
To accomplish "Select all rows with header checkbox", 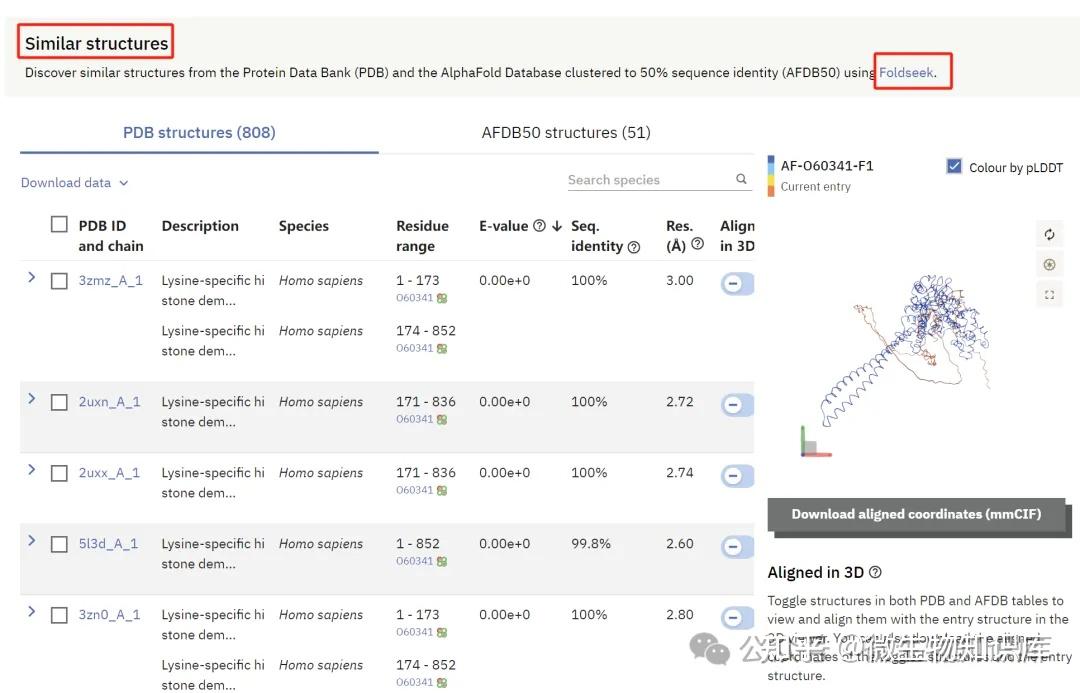I will click(59, 225).
